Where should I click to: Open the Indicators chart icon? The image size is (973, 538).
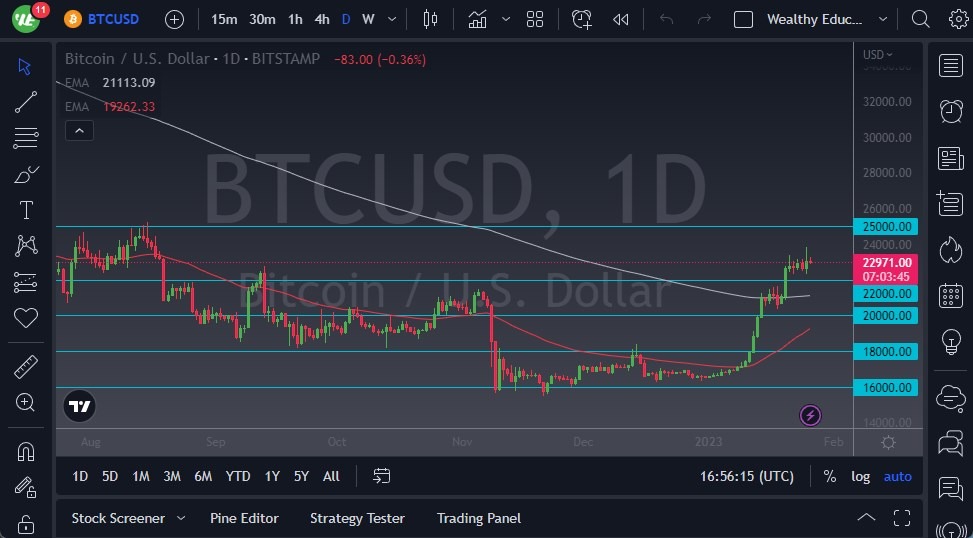tap(477, 19)
